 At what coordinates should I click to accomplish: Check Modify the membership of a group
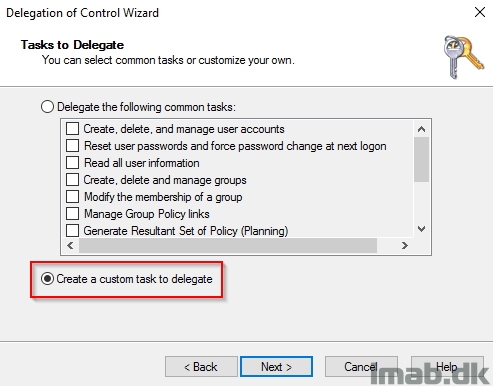[x=72, y=197]
